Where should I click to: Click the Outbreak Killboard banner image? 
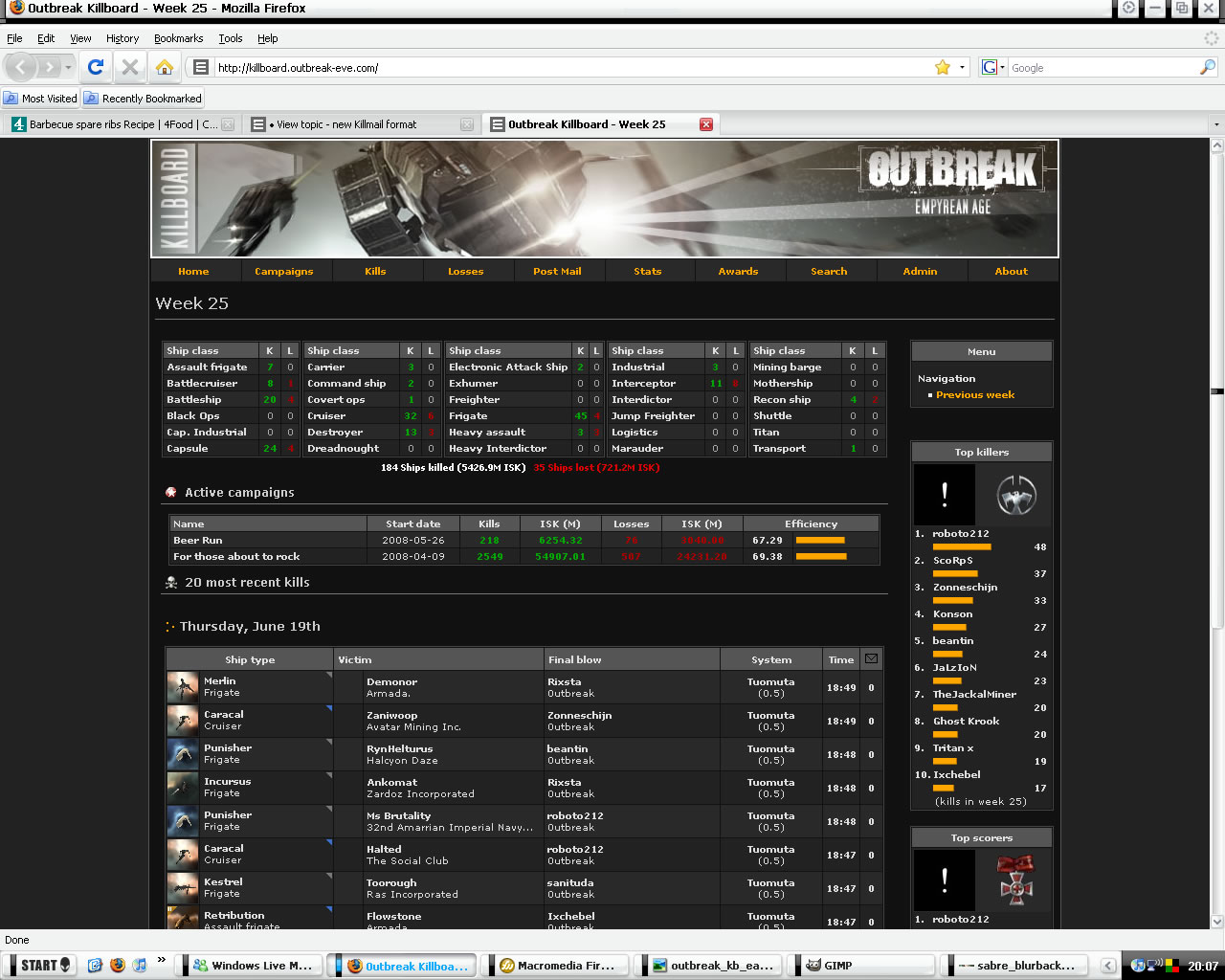[605, 199]
